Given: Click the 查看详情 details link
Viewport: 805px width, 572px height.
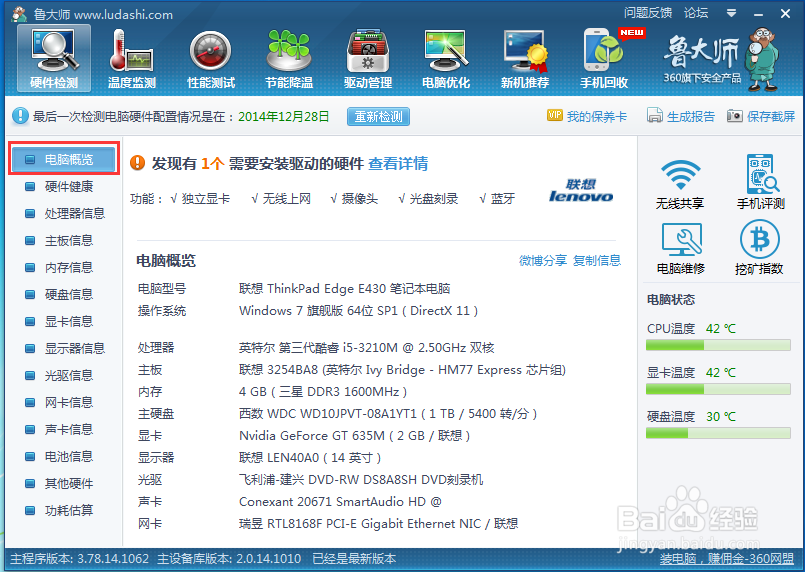Looking at the screenshot, I should coord(398,163).
